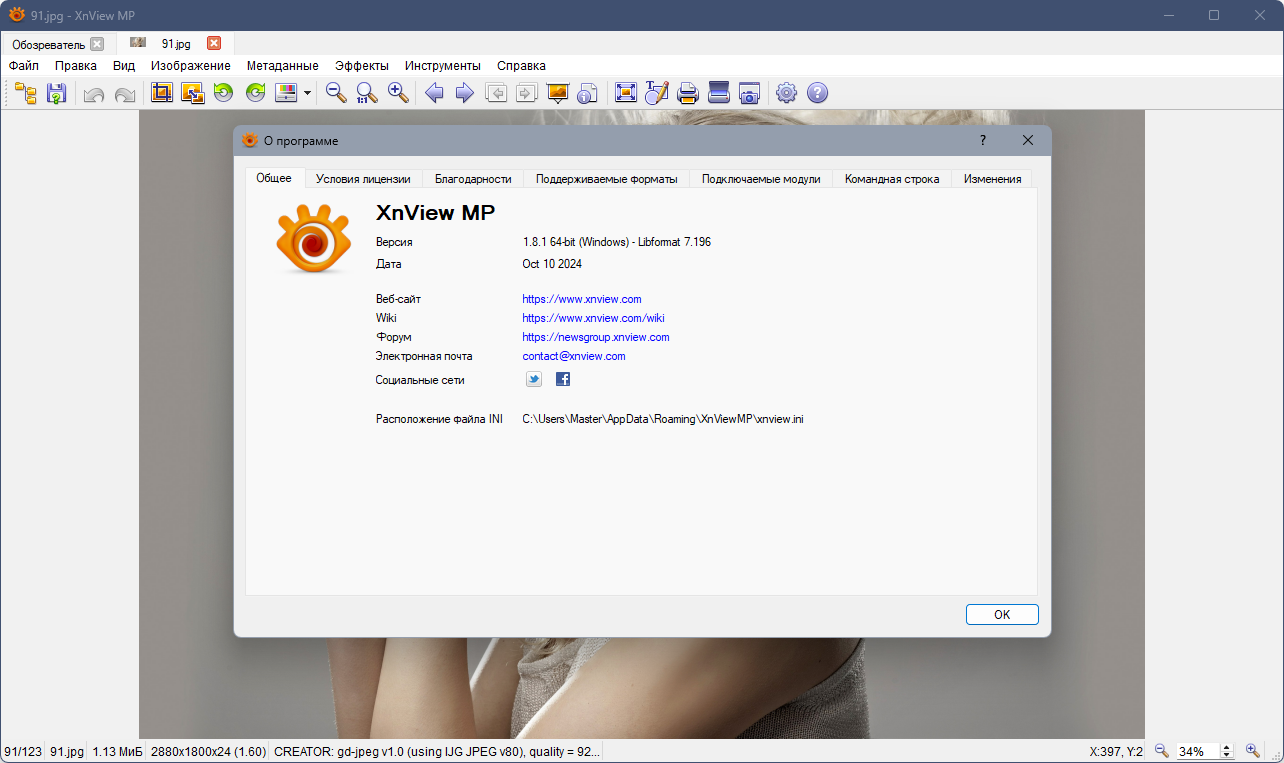This screenshot has width=1284, height=763.
Task: Switch to the Подключаемые модули tab
Action: point(761,179)
